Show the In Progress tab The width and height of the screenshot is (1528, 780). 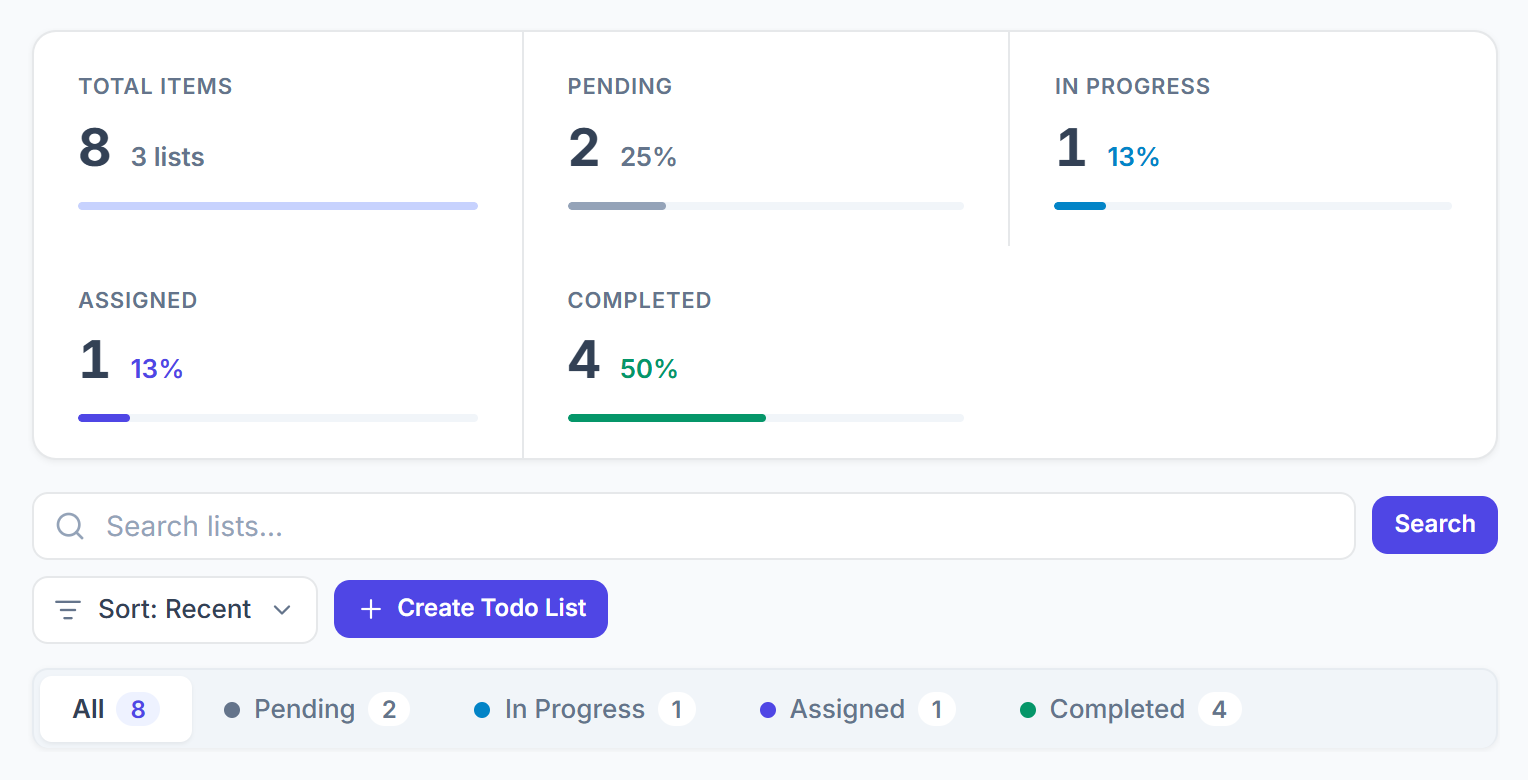584,709
